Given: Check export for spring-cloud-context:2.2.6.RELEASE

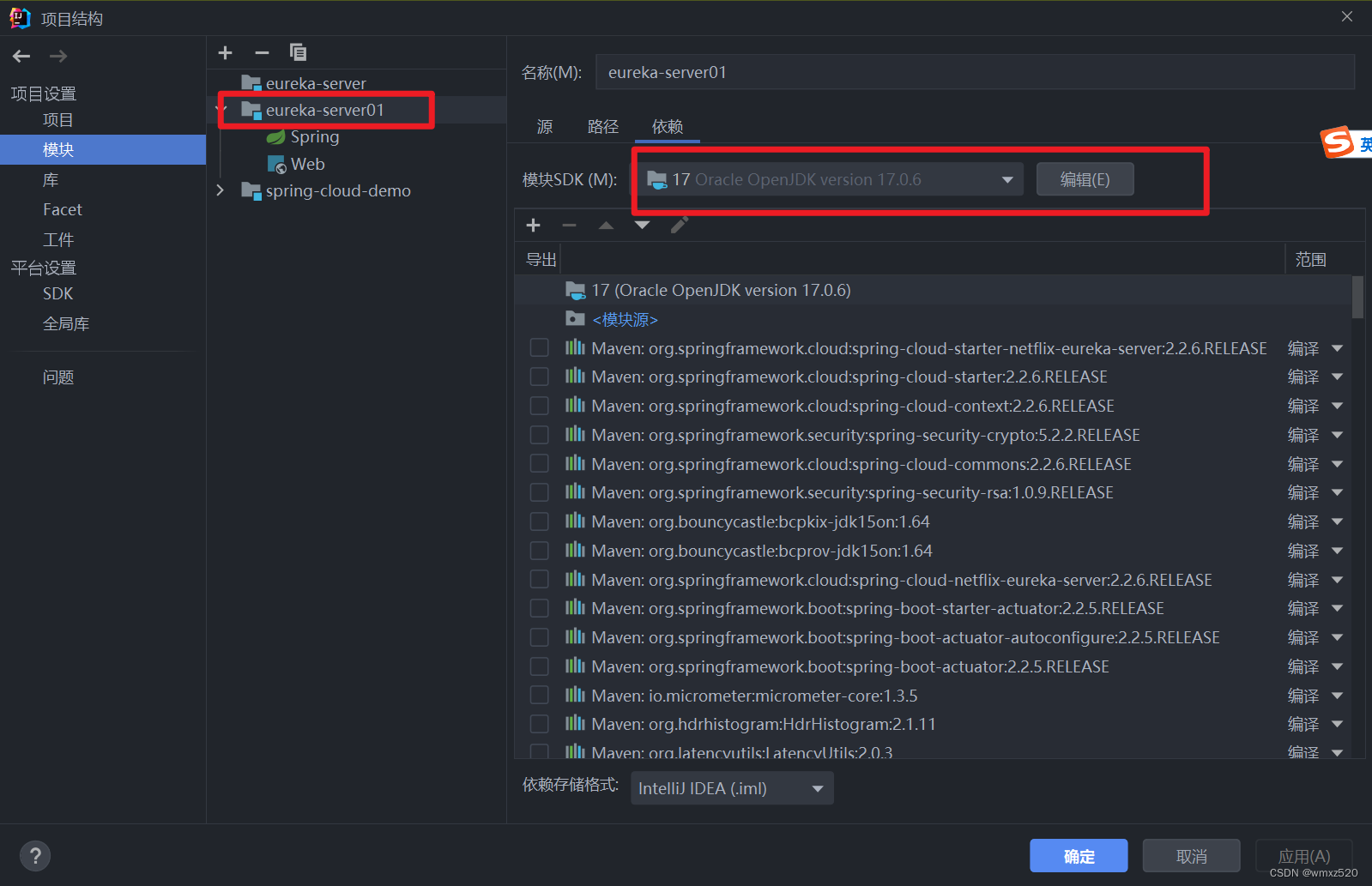Looking at the screenshot, I should point(540,406).
